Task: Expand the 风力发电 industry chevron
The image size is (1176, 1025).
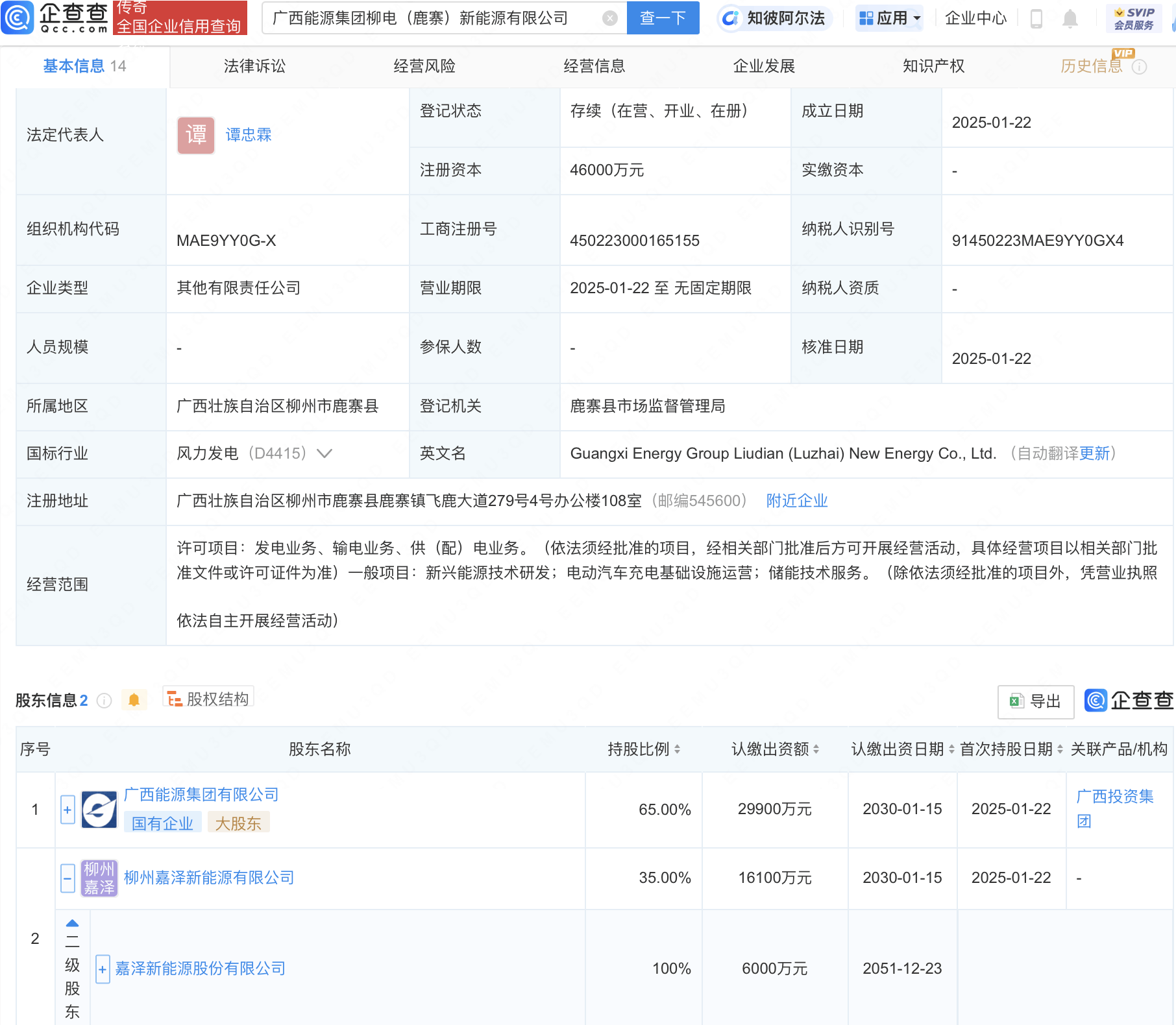Action: click(325, 453)
